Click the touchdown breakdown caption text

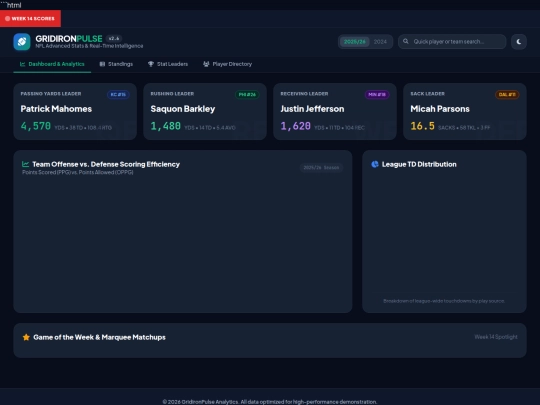444,301
